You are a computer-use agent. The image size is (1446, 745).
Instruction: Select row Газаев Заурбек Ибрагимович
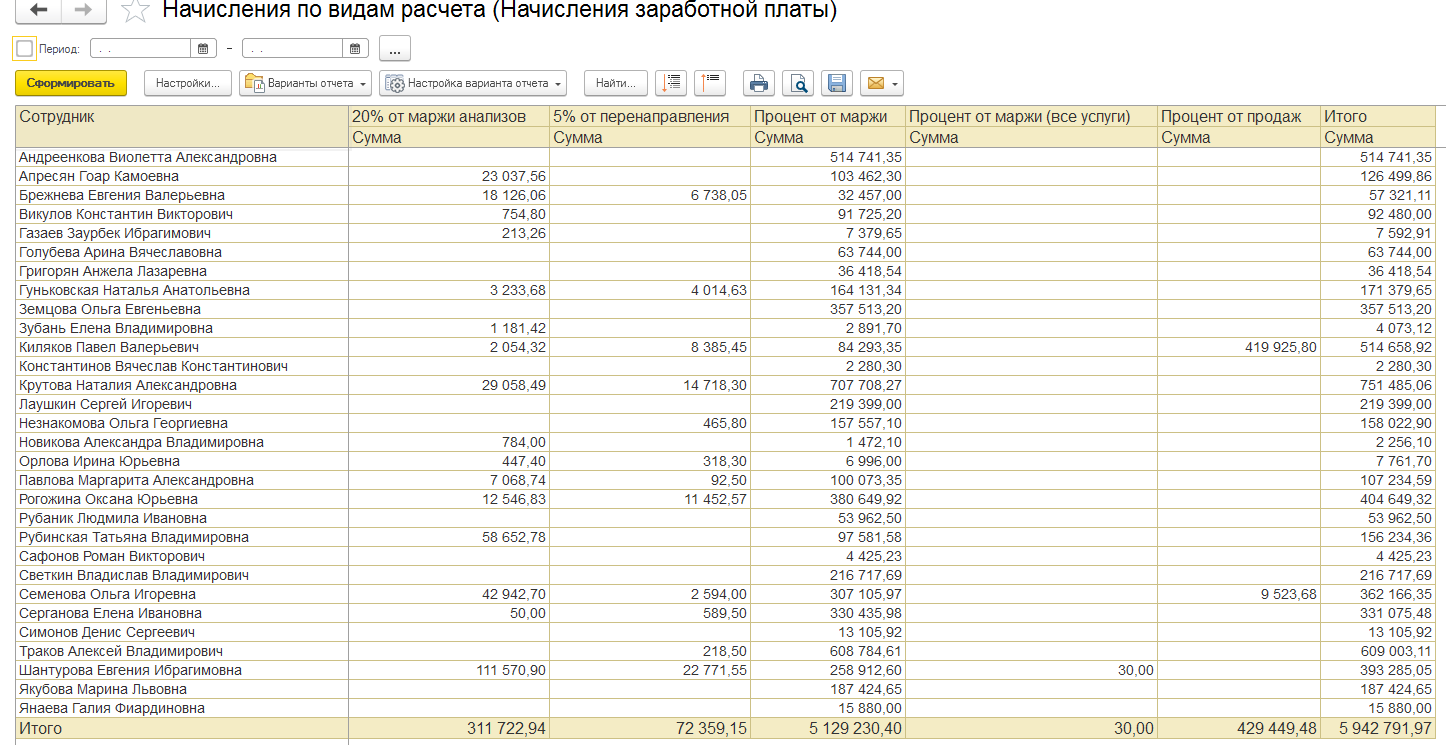[x=726, y=233]
